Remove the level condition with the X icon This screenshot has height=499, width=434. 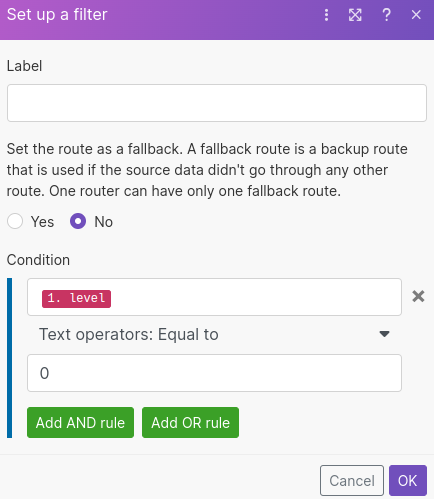click(418, 296)
